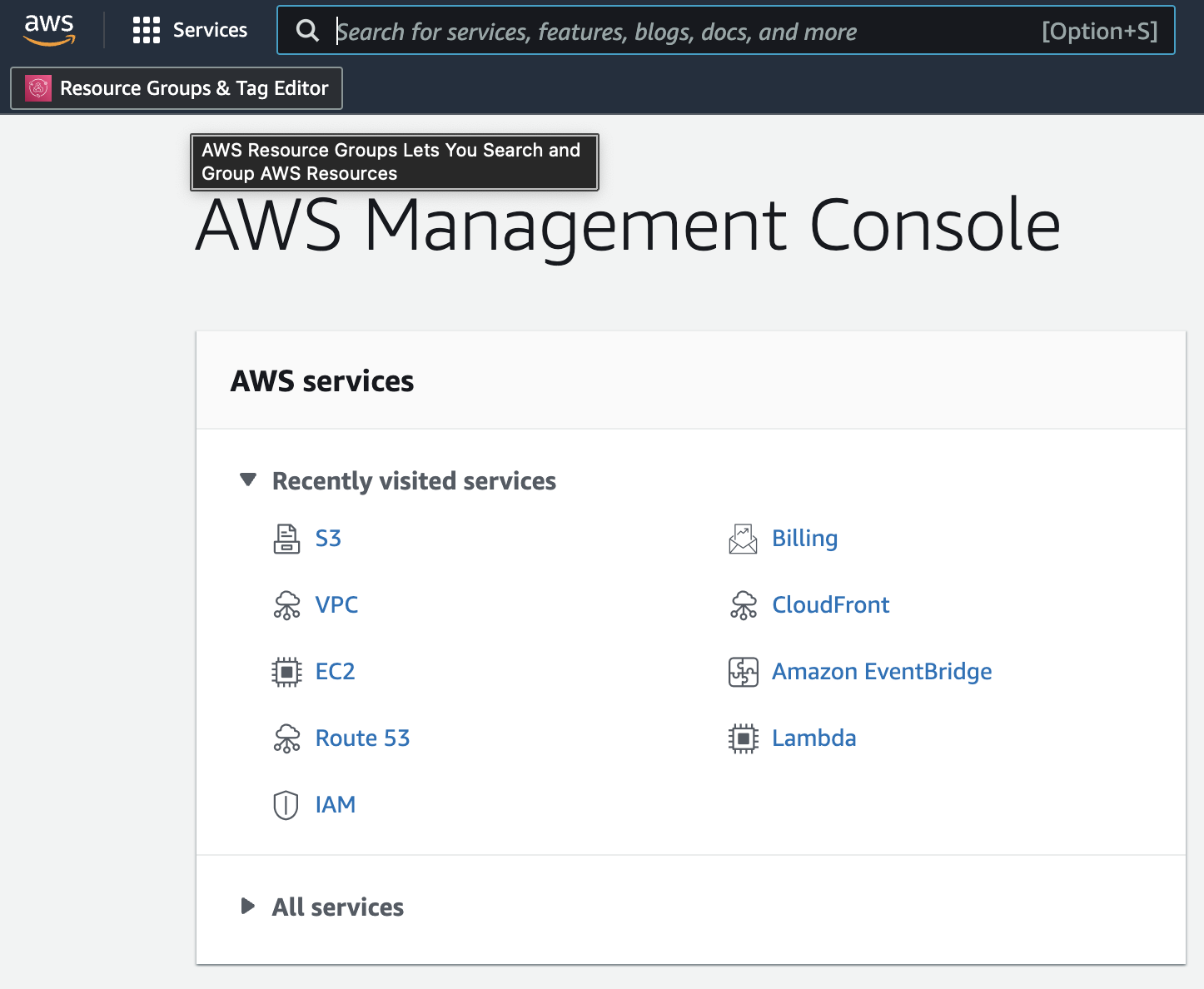The image size is (1204, 989).
Task: Expand the All services section
Action: (x=248, y=906)
